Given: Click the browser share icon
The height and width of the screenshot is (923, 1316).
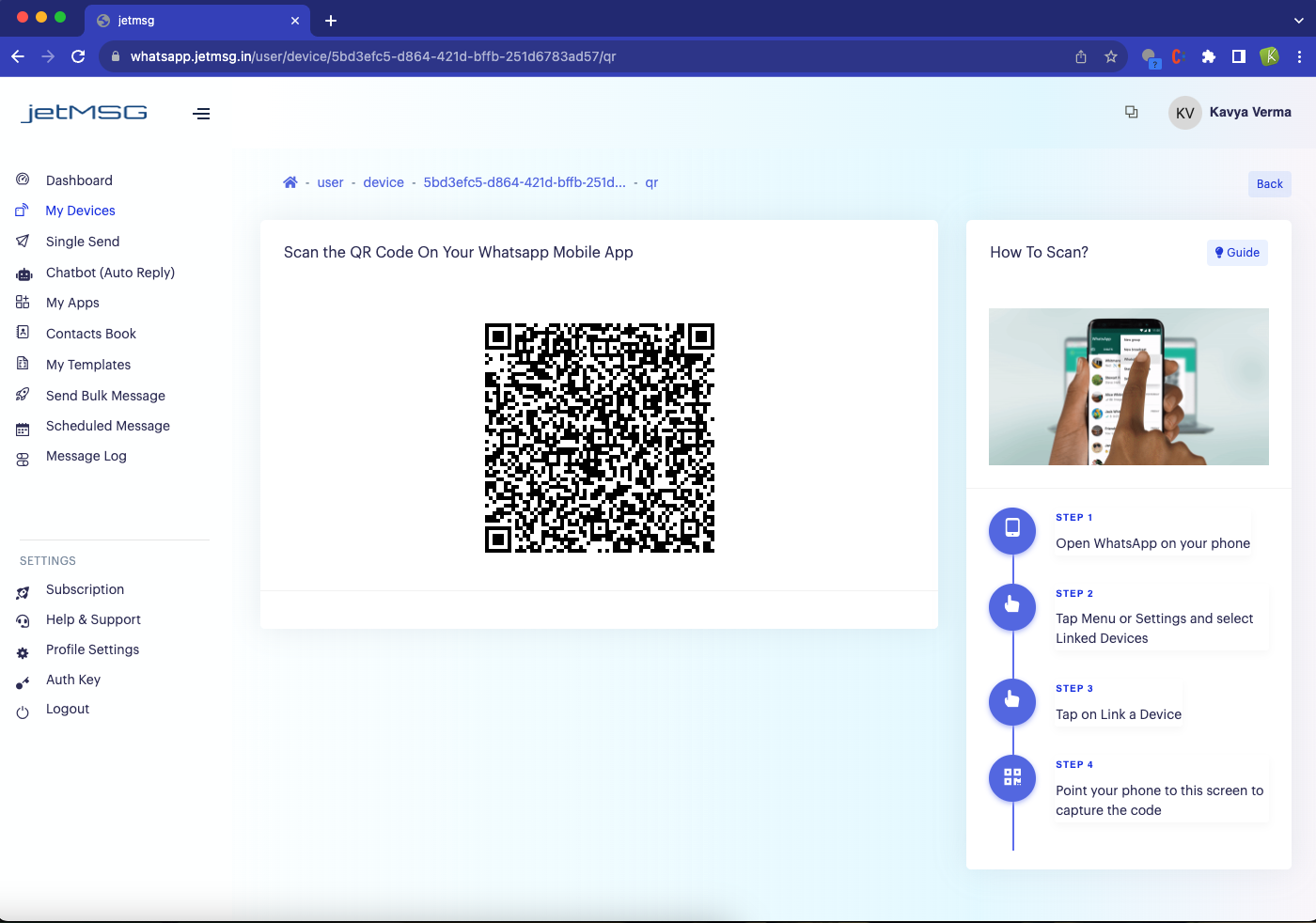Looking at the screenshot, I should pyautogui.click(x=1081, y=56).
